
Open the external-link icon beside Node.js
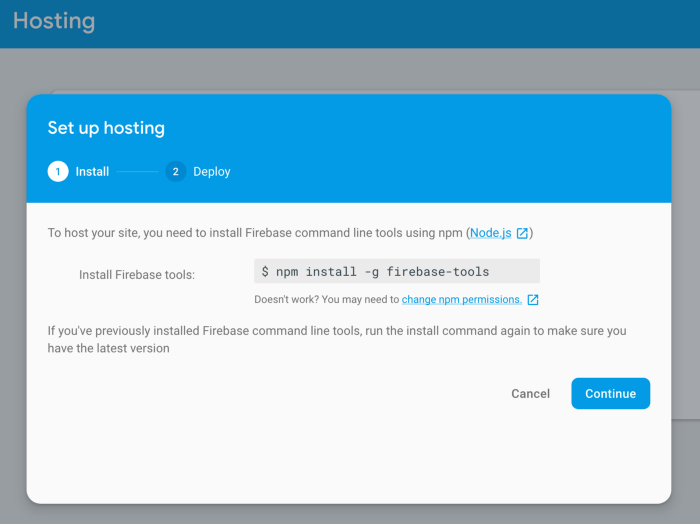point(522,233)
